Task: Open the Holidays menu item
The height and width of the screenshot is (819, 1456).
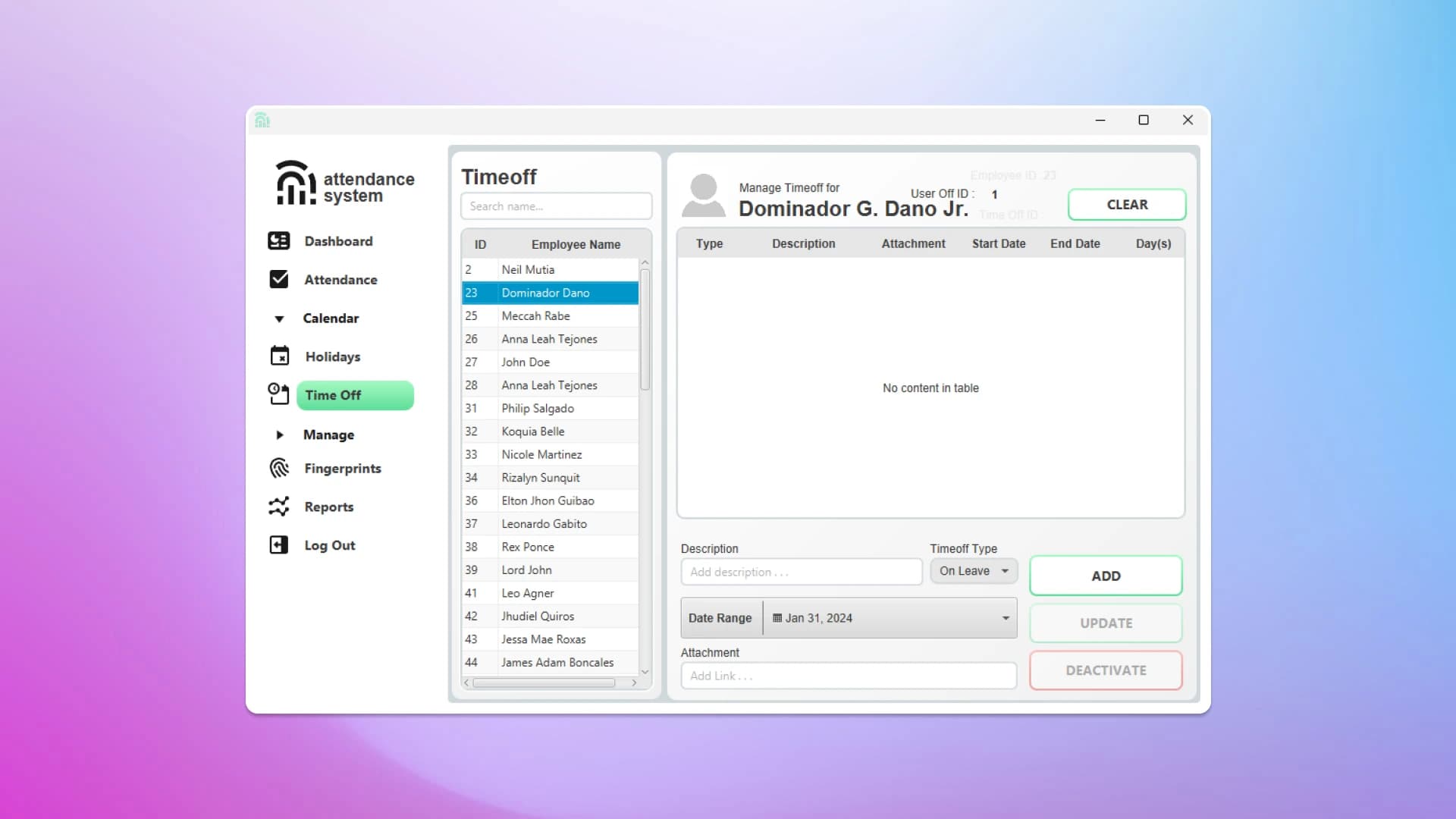Action: click(x=333, y=356)
